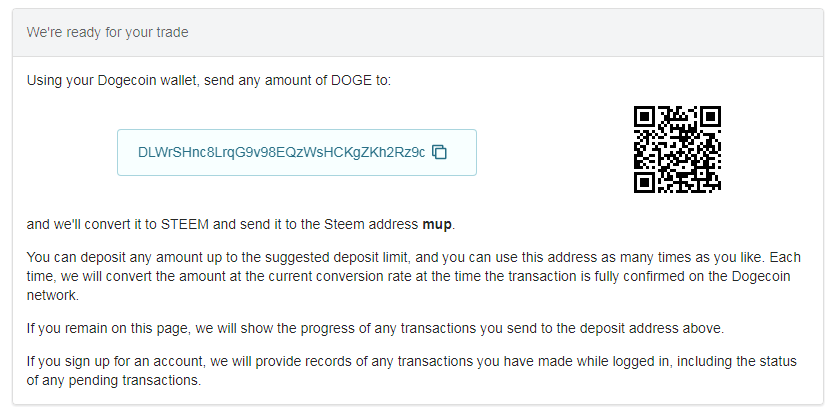Click the QR code's bottom-left finder square
Viewport: 829px width, 415px height.
coord(645,181)
